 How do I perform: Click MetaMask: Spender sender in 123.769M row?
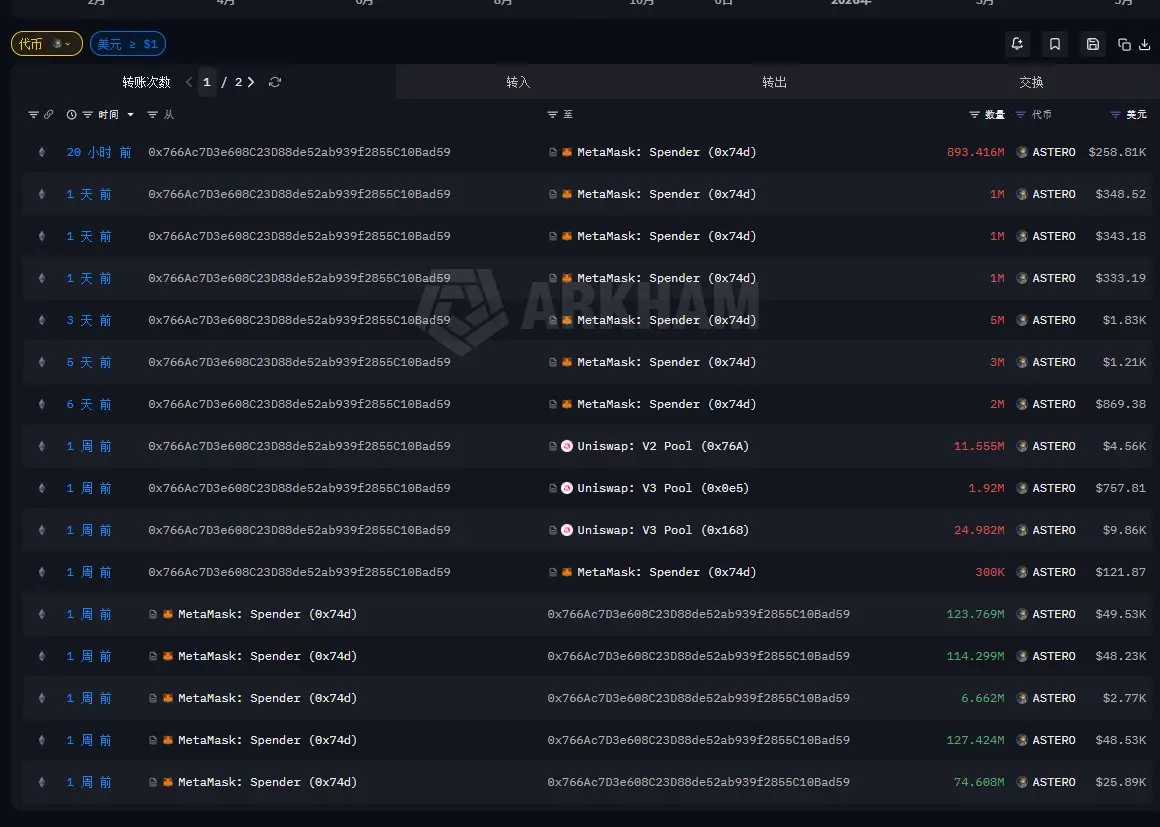(267, 614)
